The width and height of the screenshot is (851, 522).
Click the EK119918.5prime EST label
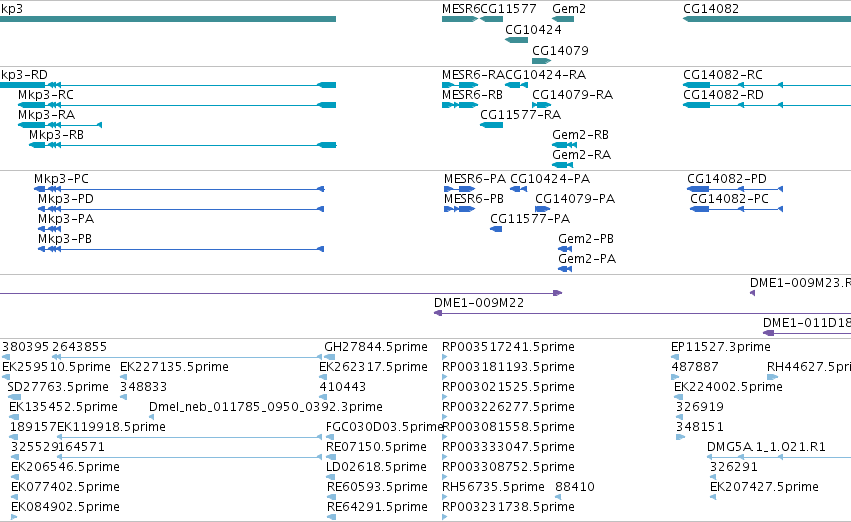(x=111, y=428)
